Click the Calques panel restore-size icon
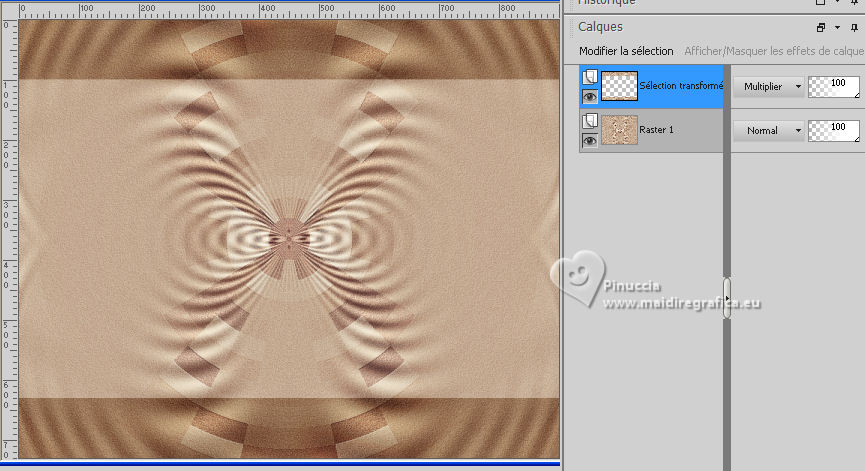This screenshot has width=865, height=471. point(821,27)
